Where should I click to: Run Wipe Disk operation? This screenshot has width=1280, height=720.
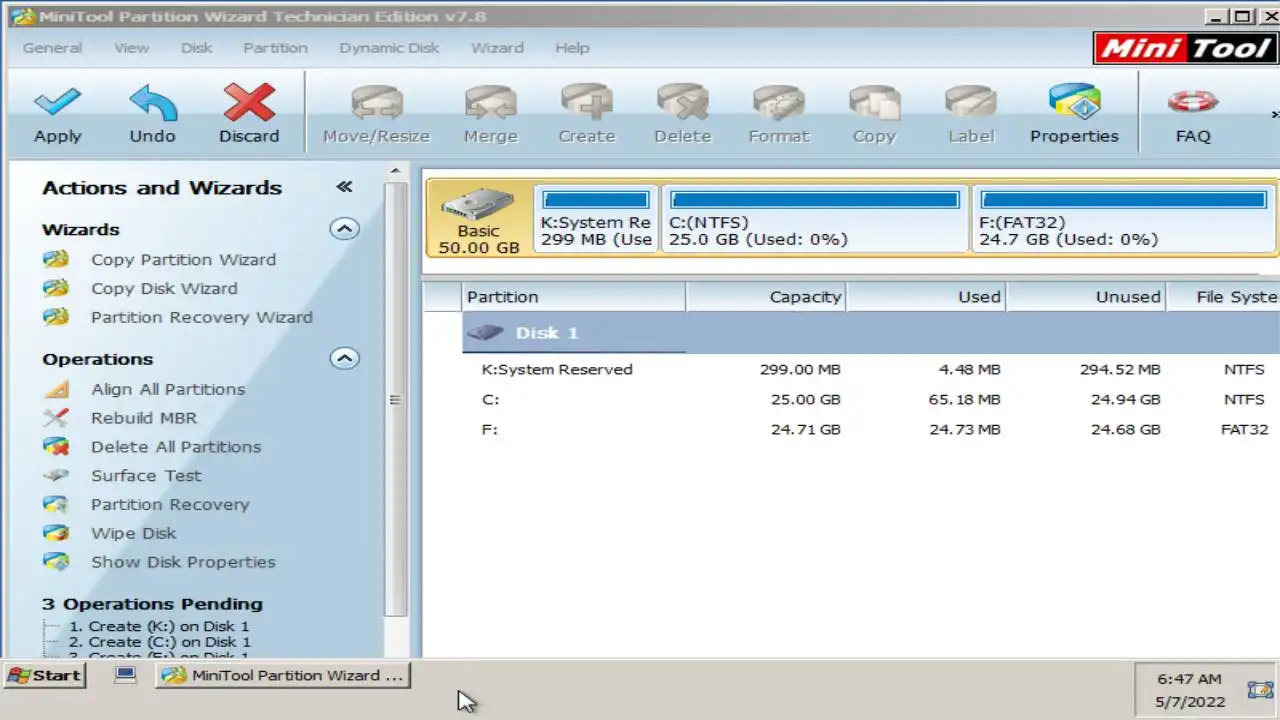(x=133, y=534)
